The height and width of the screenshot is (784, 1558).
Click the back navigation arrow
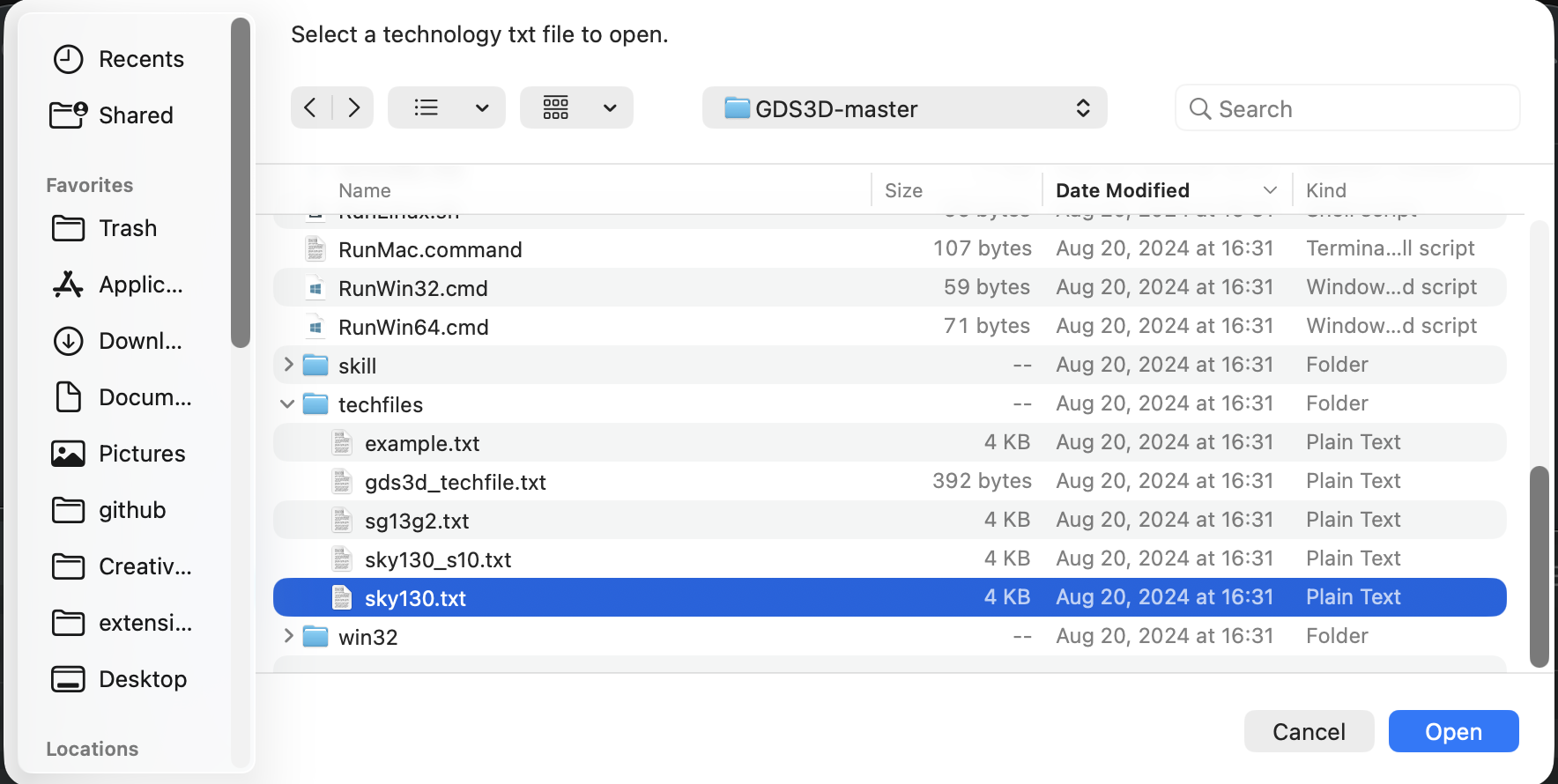310,107
